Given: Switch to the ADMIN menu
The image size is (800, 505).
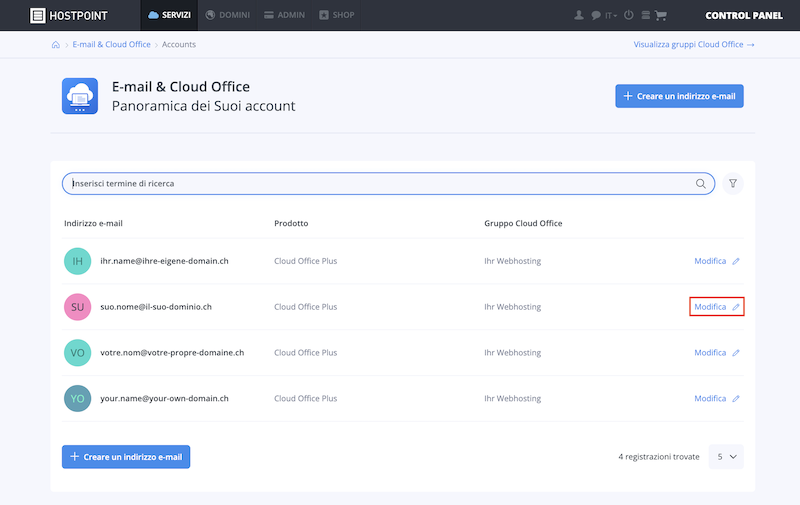Looking at the screenshot, I should (284, 15).
